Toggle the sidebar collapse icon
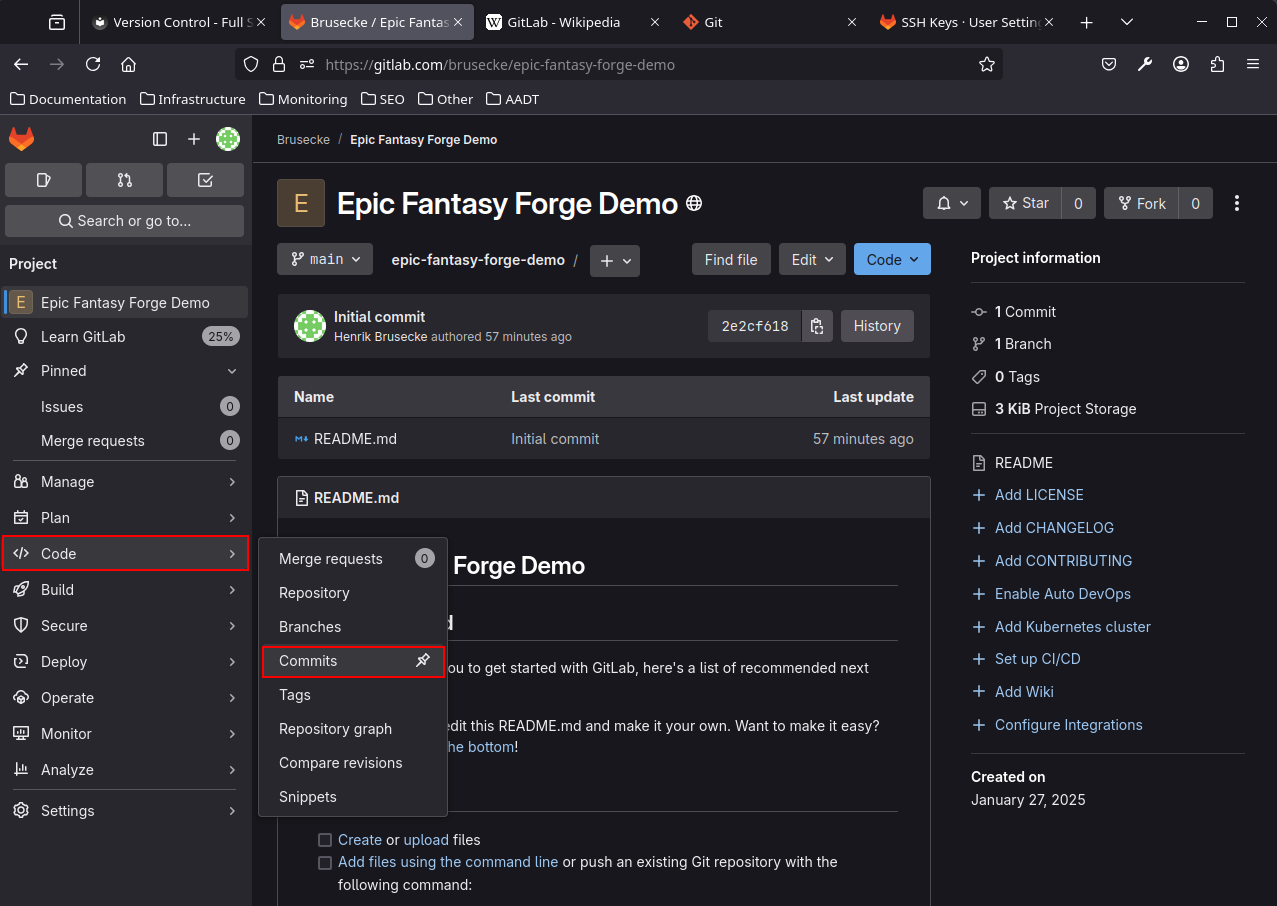Image resolution: width=1277 pixels, height=906 pixels. [x=160, y=139]
